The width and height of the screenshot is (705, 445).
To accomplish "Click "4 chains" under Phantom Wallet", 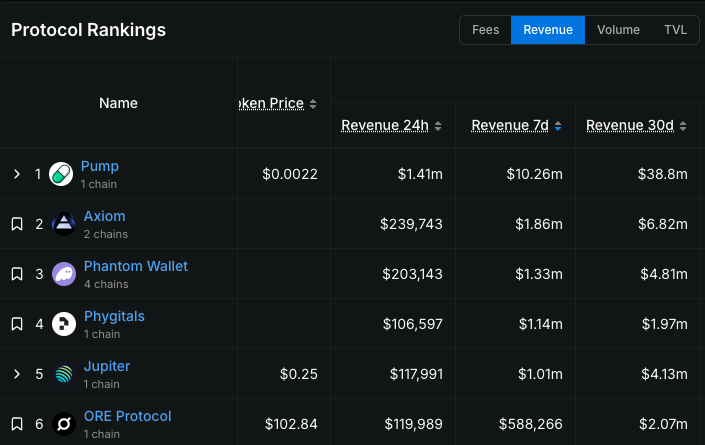I will [x=106, y=284].
